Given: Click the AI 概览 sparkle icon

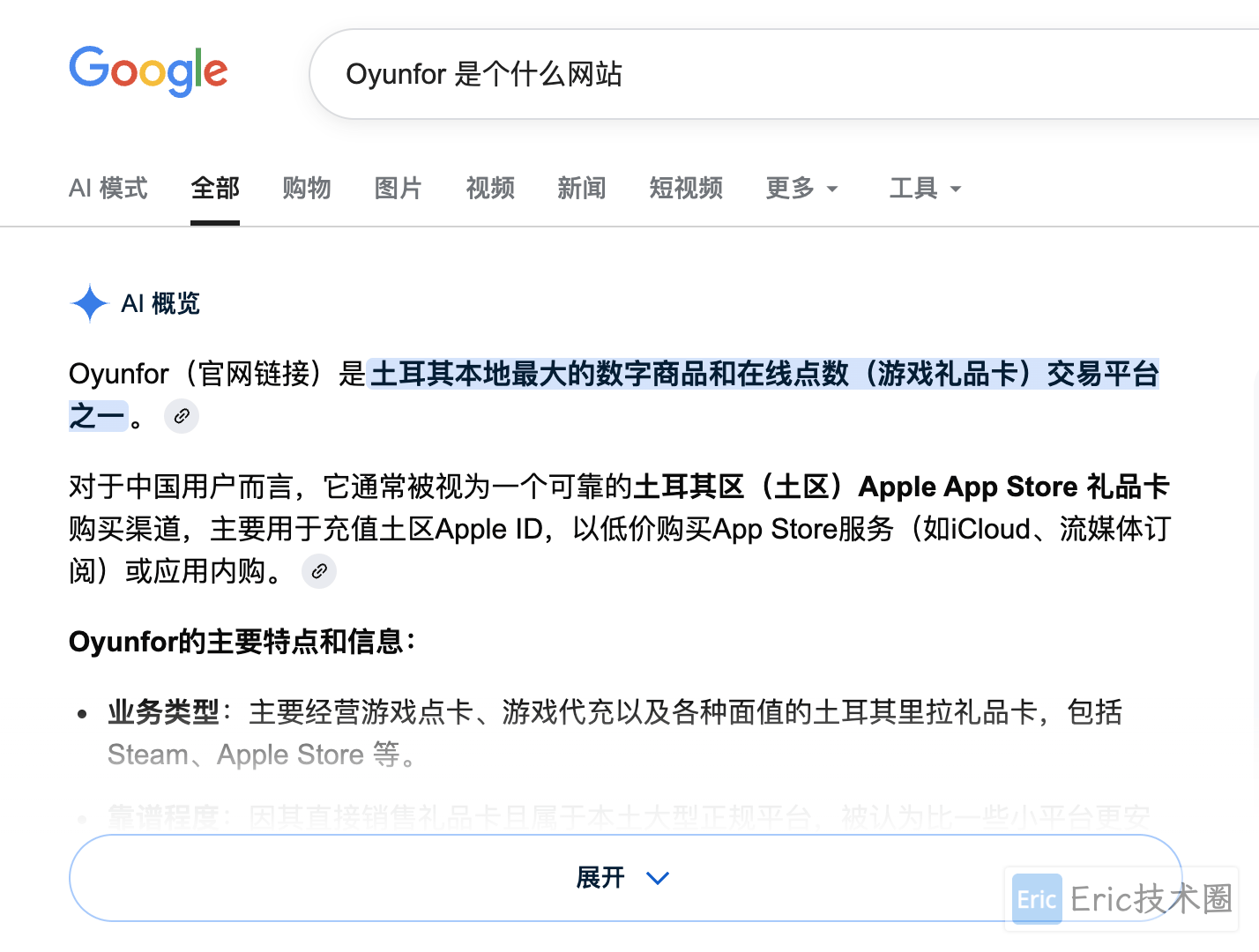Looking at the screenshot, I should pos(89,303).
